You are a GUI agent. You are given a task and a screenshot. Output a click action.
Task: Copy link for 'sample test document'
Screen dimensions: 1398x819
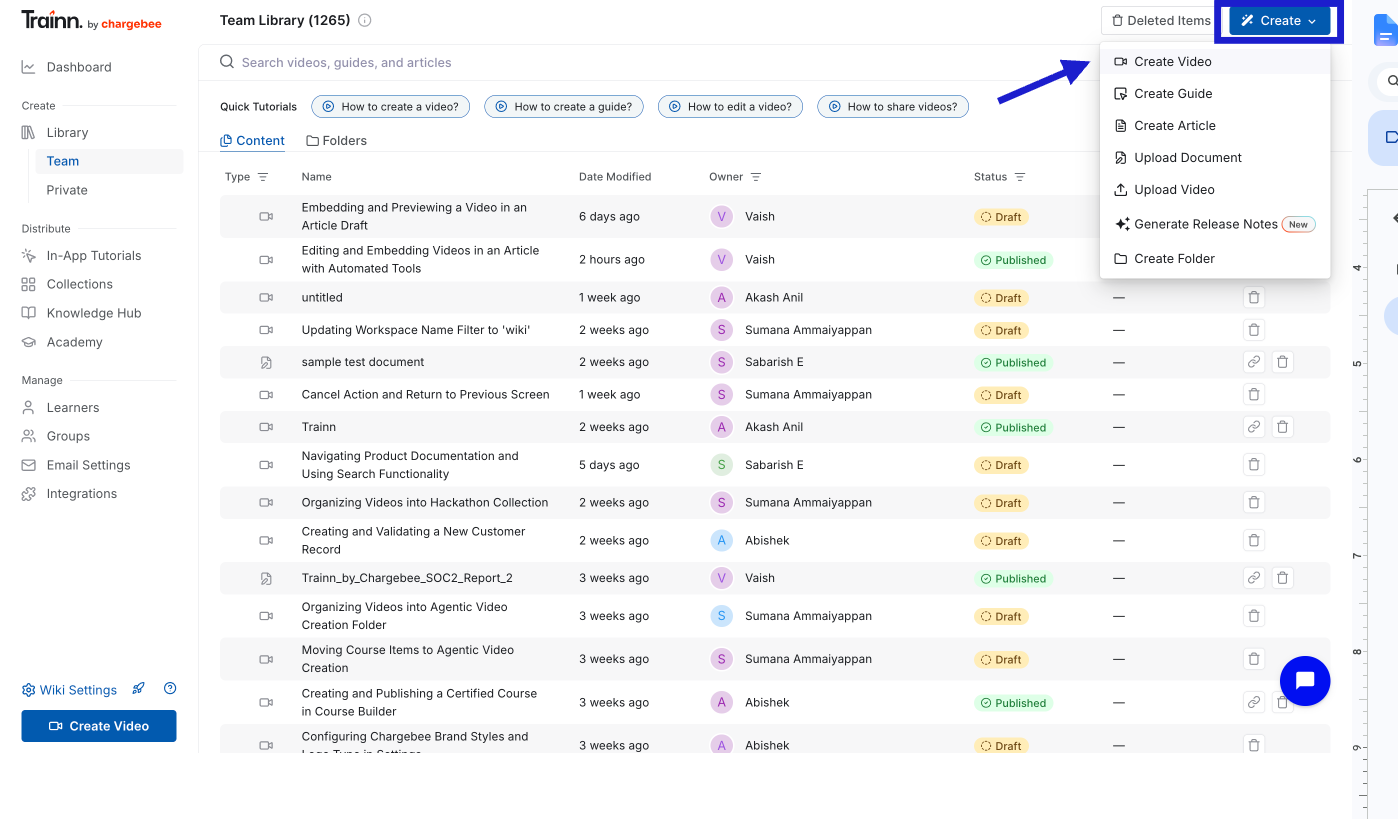point(1254,362)
